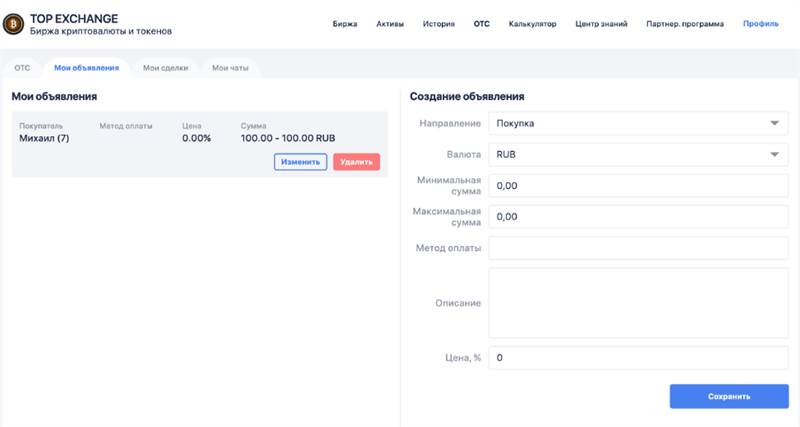The height and width of the screenshot is (427, 800).
Task: Select OTC in the top navigation bar
Action: click(482, 23)
